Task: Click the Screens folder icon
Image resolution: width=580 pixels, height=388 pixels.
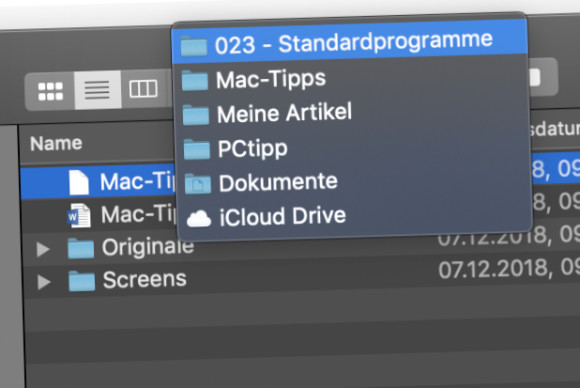Action: [82, 281]
